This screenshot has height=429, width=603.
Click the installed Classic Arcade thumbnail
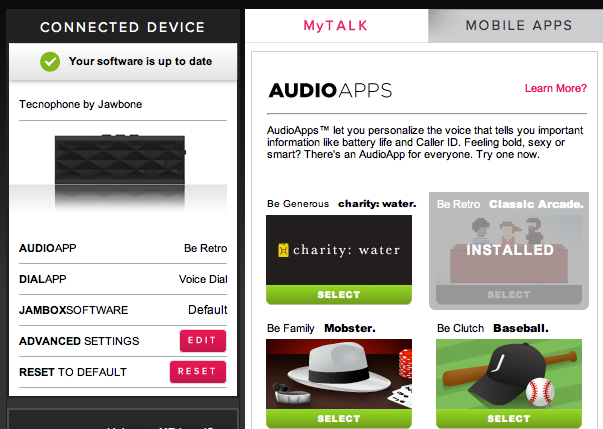(x=509, y=250)
